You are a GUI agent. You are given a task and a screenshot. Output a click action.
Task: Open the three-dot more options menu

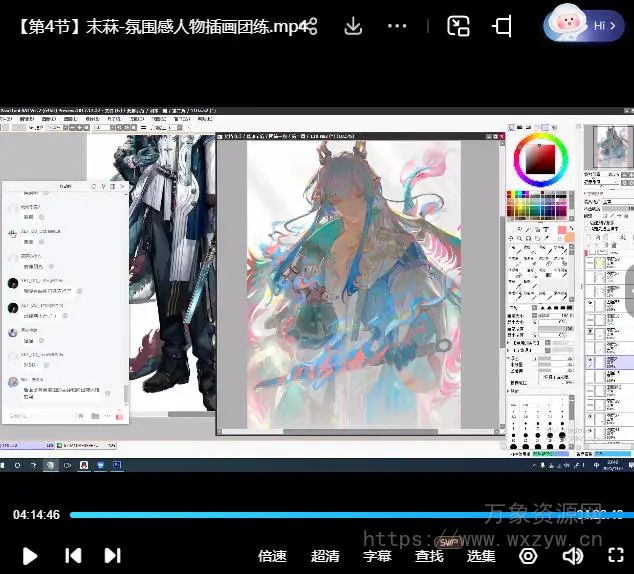click(397, 27)
